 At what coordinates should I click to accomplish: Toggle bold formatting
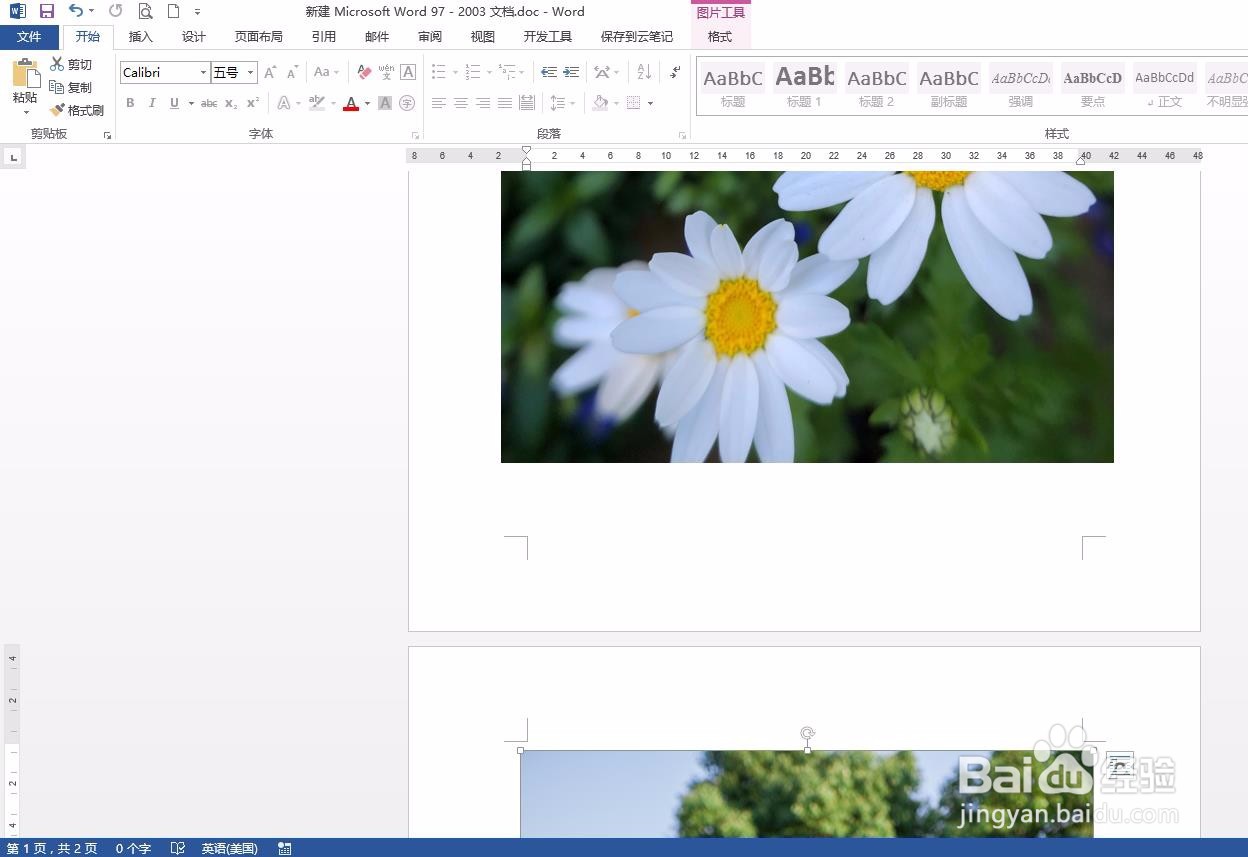click(x=130, y=103)
